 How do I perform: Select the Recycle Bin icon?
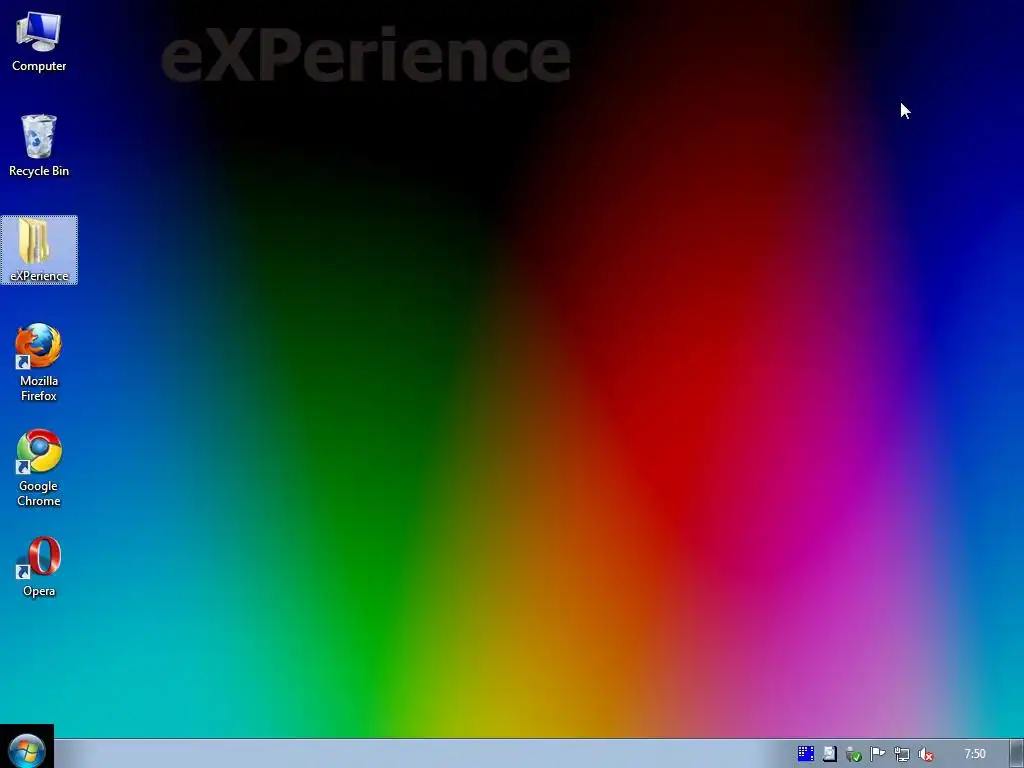39,145
